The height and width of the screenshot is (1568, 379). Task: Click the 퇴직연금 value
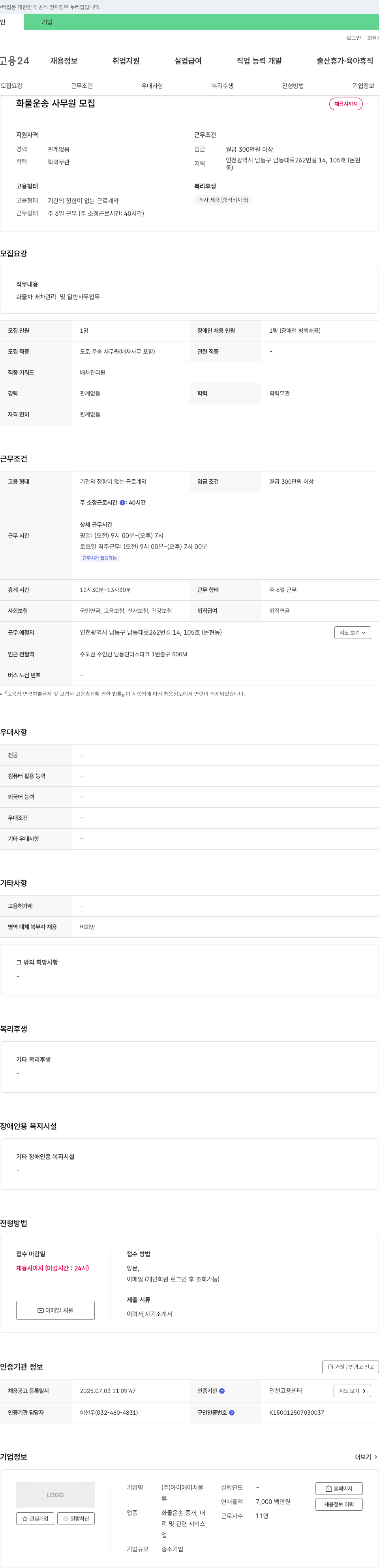pos(280,611)
